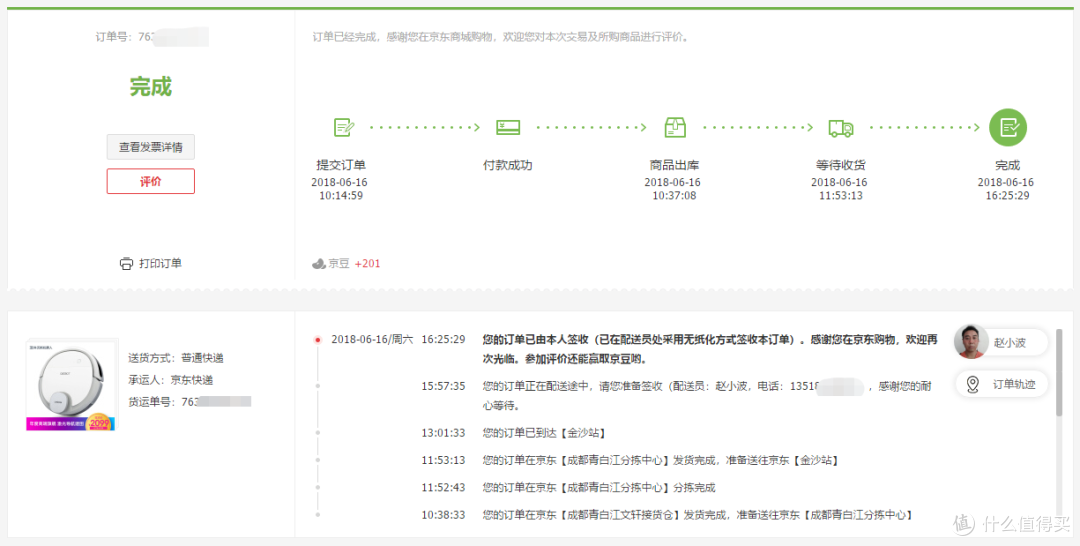This screenshot has width=1080, height=546.
Task: Click the 11:52:43 分拣完成 tracking entry
Action: pyautogui.click(x=599, y=487)
